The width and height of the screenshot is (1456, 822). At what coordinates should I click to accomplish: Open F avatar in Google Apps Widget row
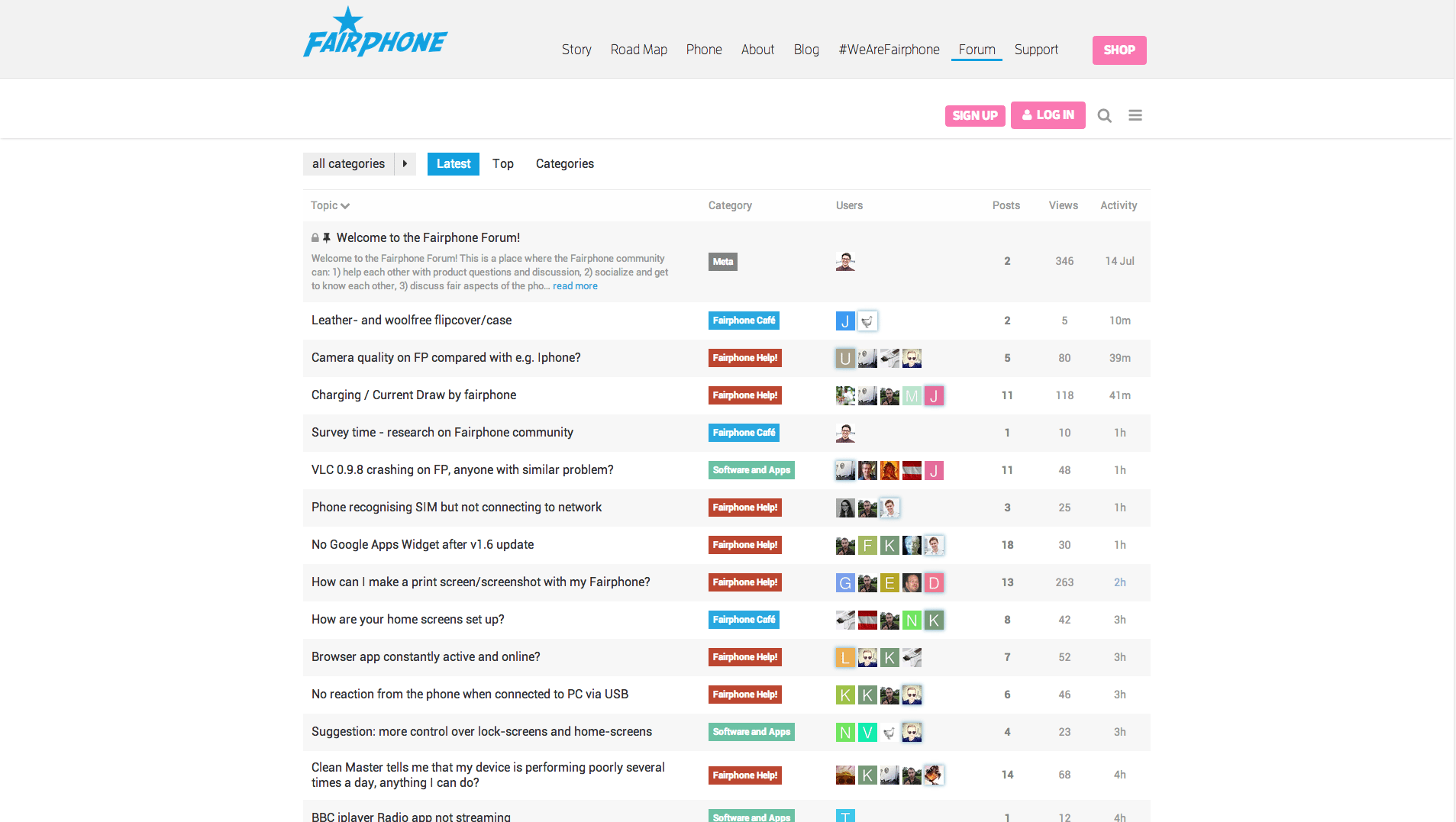point(867,546)
